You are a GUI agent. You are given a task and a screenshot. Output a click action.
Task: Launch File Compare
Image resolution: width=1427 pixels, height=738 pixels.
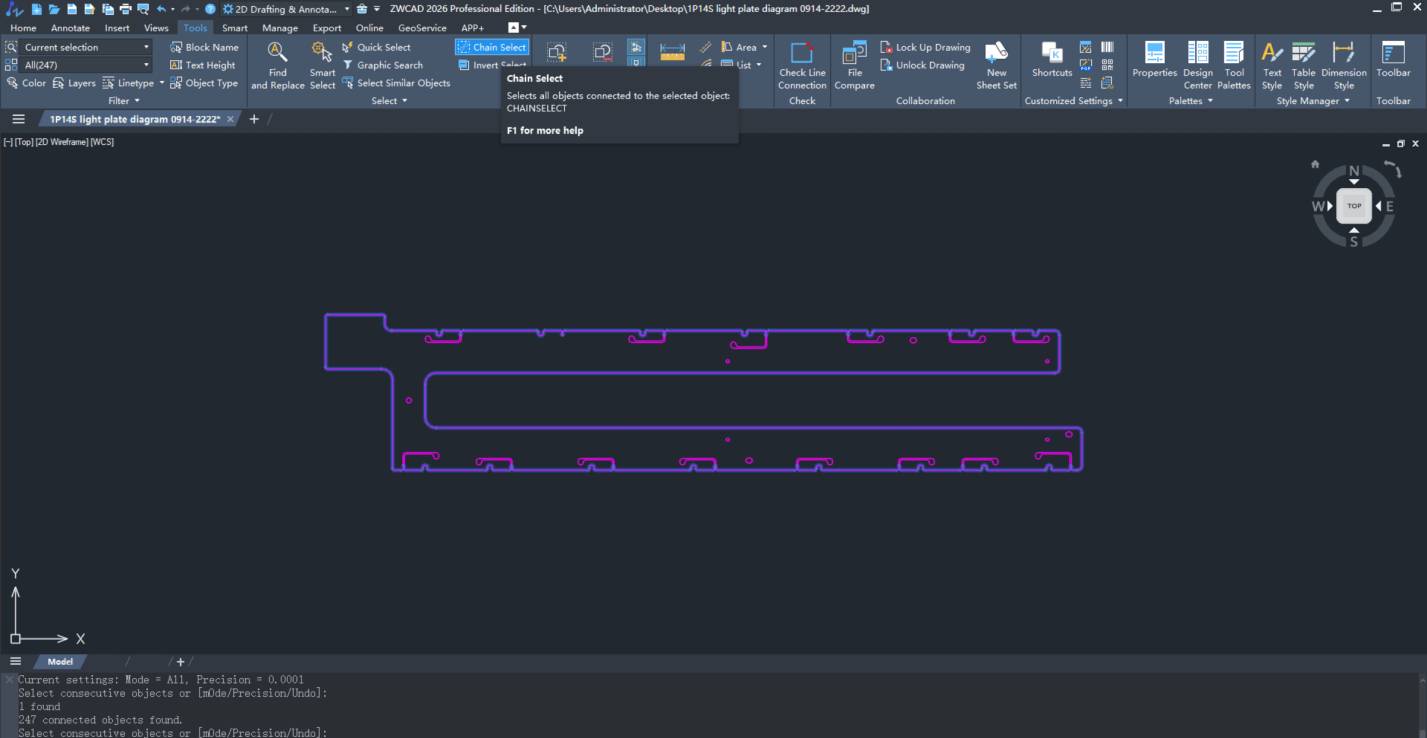click(x=854, y=65)
